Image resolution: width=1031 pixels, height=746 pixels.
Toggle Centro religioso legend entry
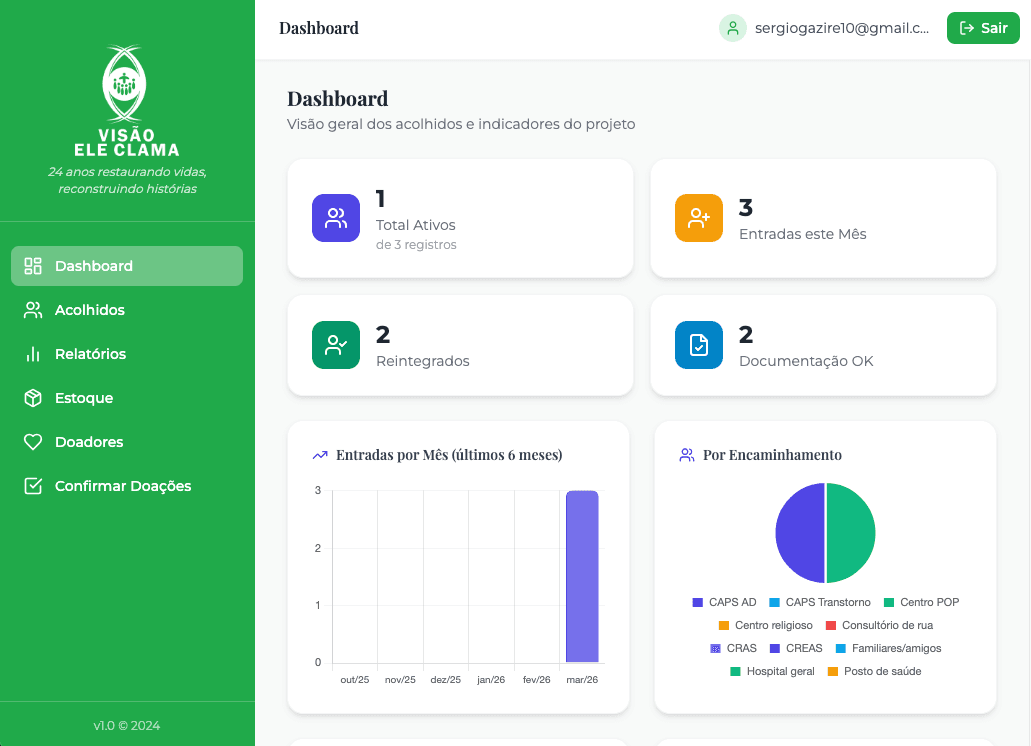(765, 626)
